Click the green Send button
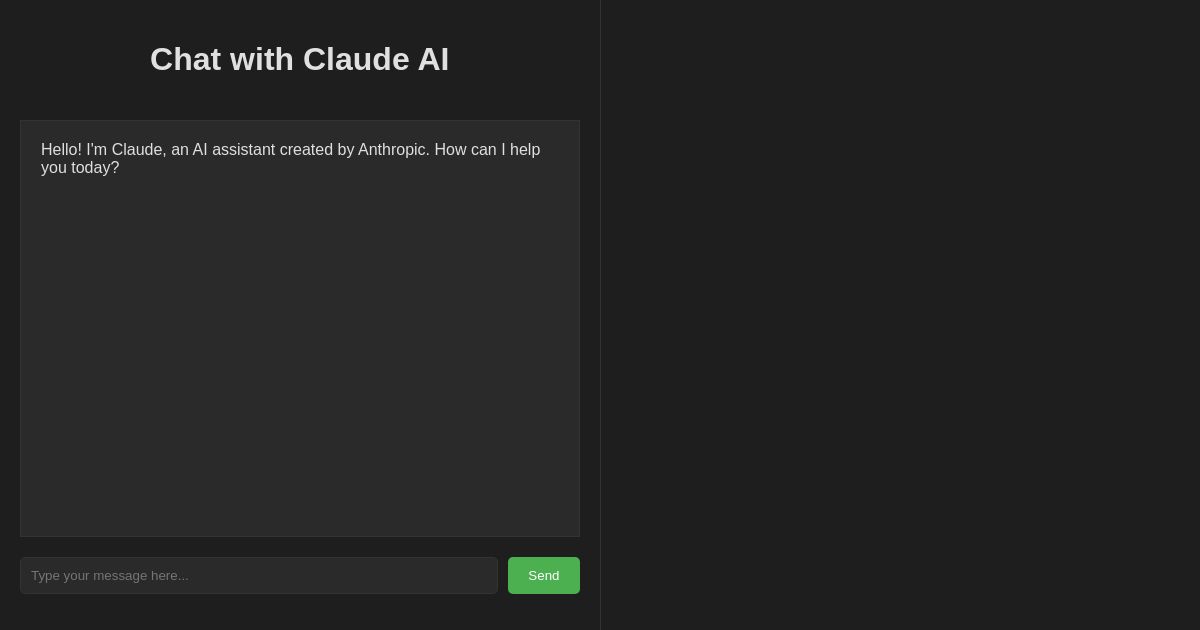The image size is (1200, 630). 543,575
